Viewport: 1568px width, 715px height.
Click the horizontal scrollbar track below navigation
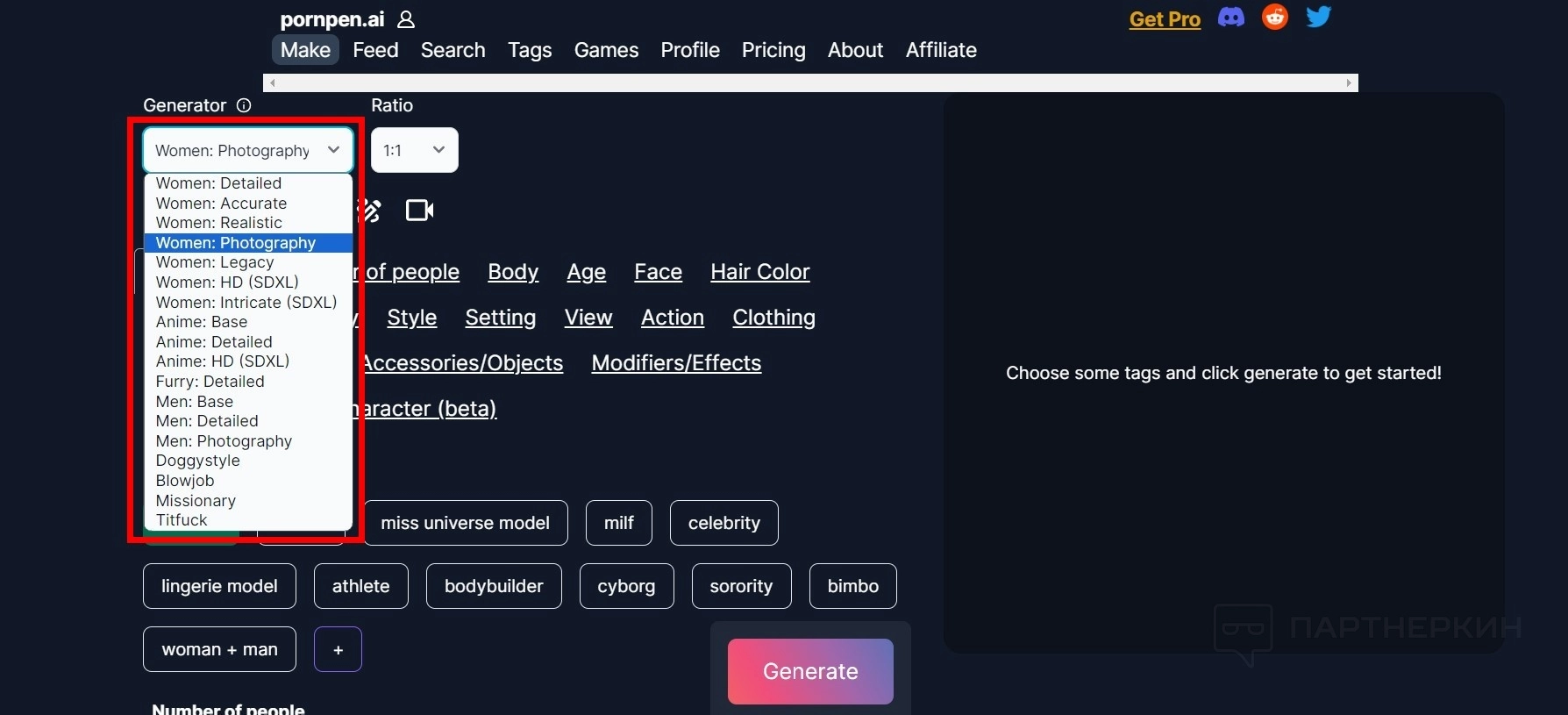point(810,83)
